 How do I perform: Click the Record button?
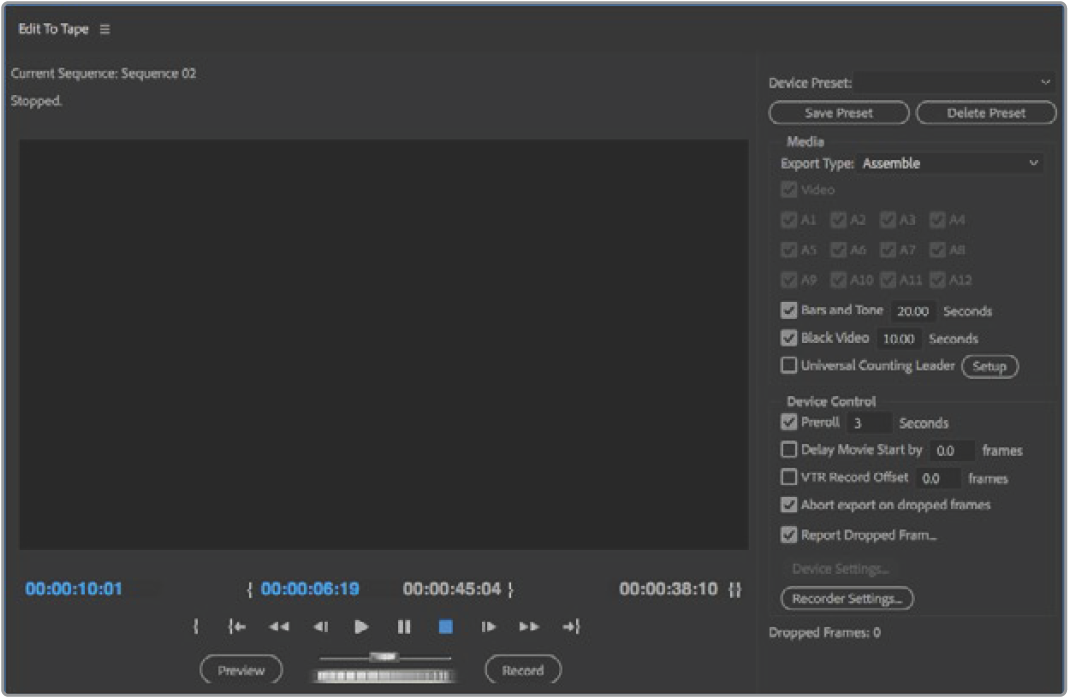click(522, 671)
